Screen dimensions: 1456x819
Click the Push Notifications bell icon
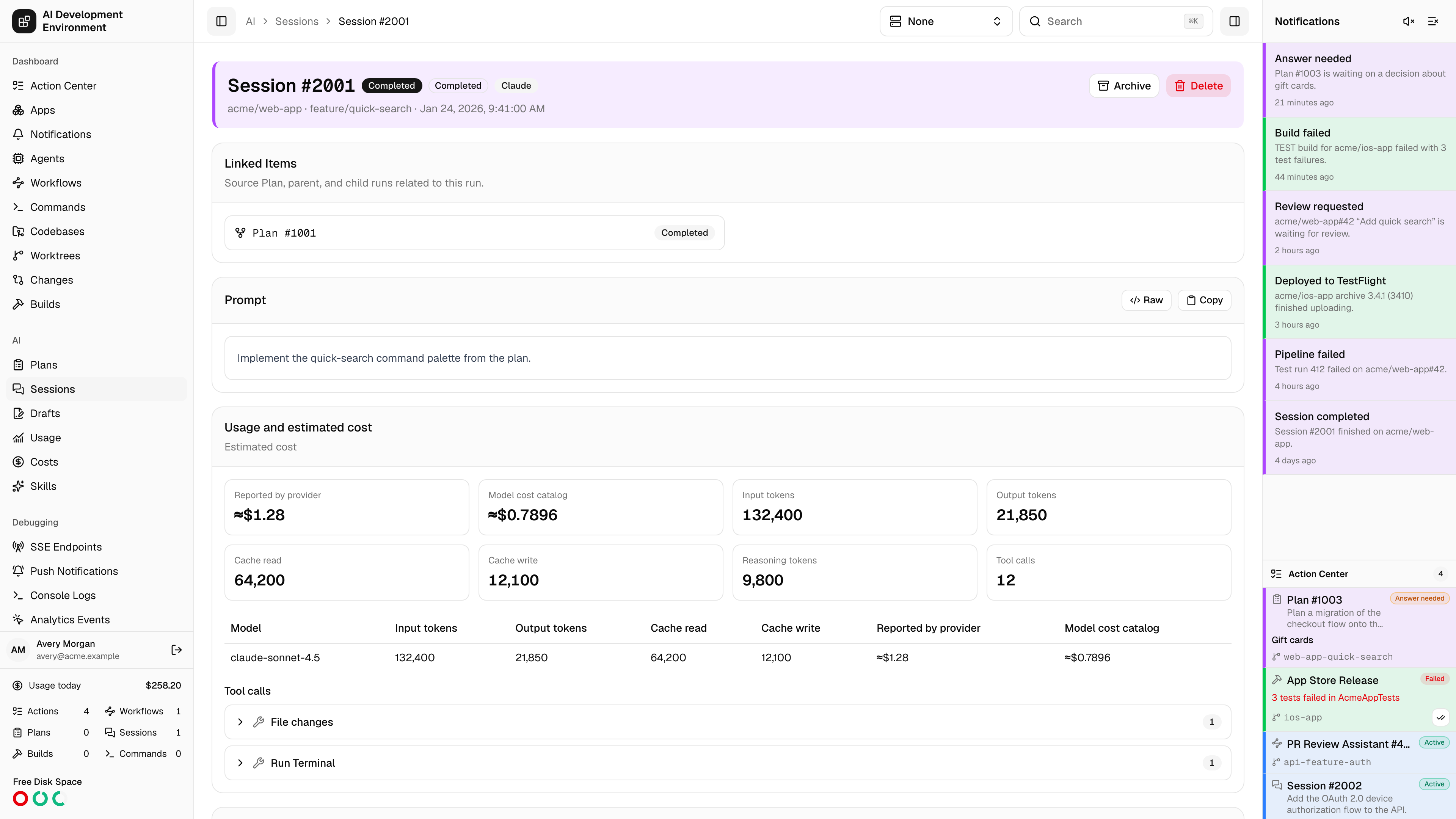(18, 571)
